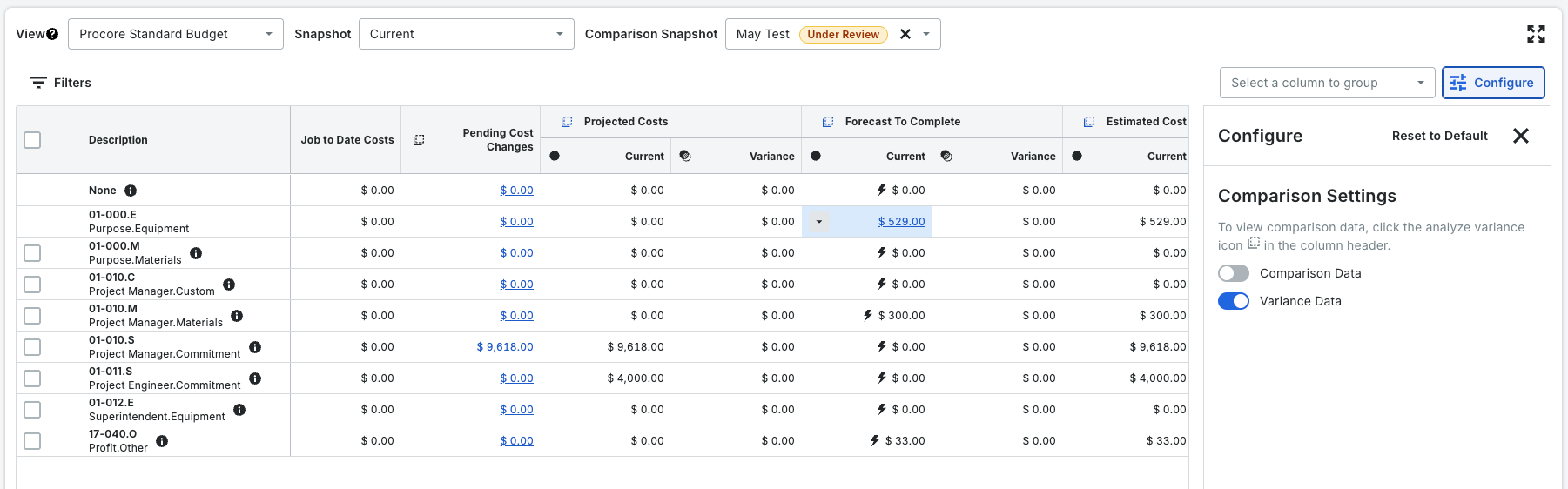The width and height of the screenshot is (1568, 489).
Task: Click the Configure button
Action: (1493, 83)
